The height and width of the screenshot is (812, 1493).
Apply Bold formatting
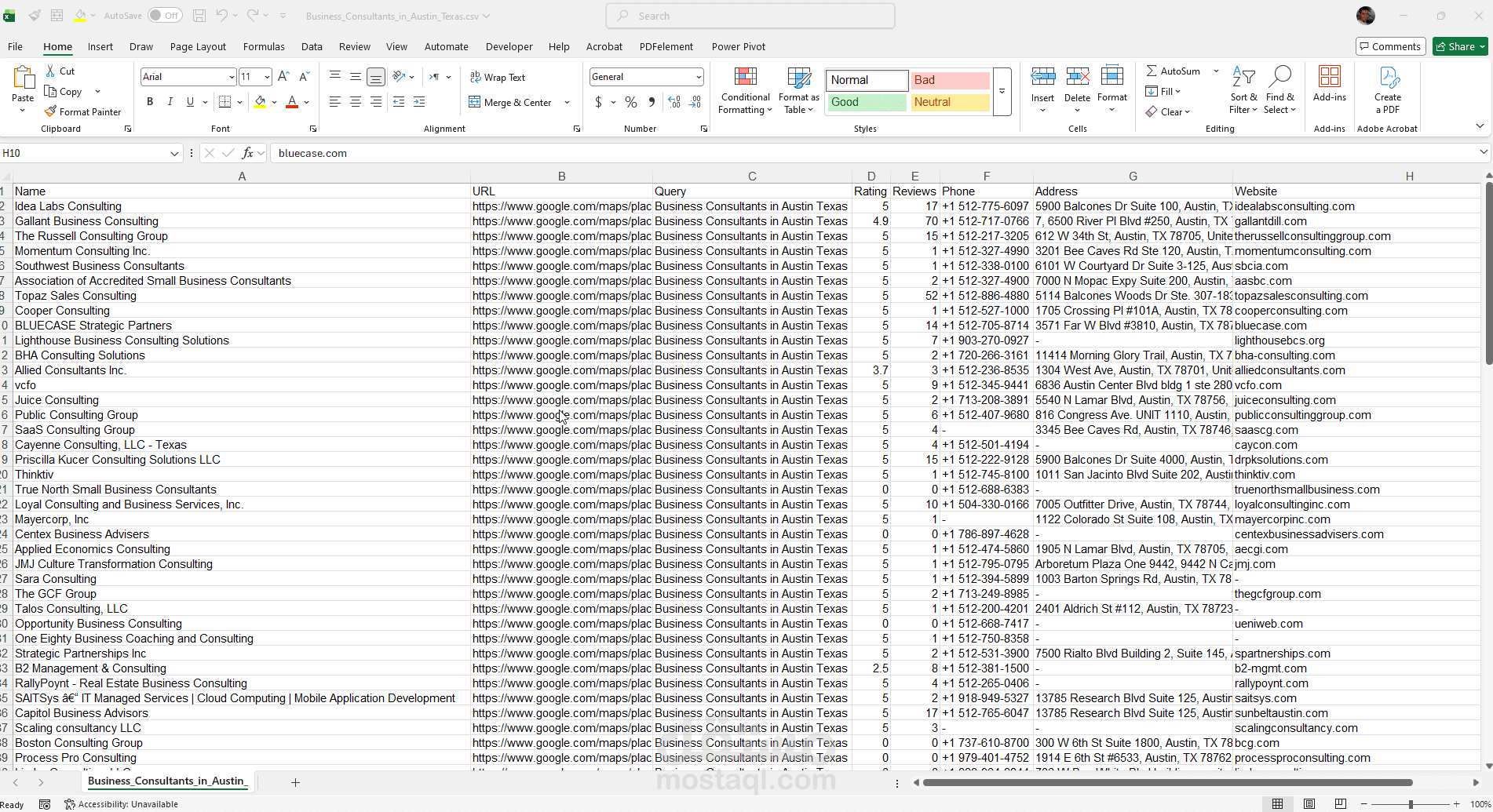(x=150, y=102)
